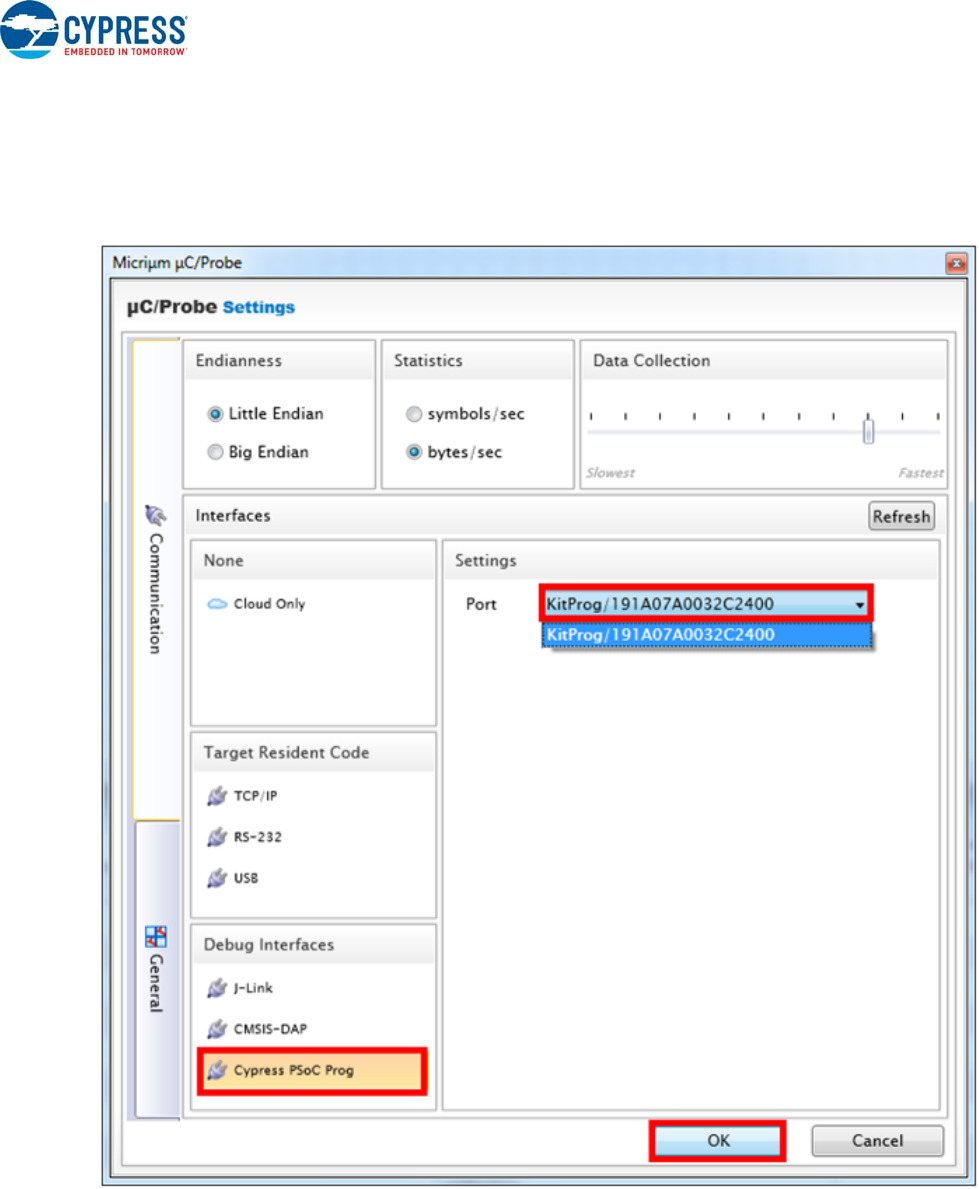Choose the TCP/IP interface plug icon
This screenshot has width=979, height=1189.
pyautogui.click(x=217, y=796)
